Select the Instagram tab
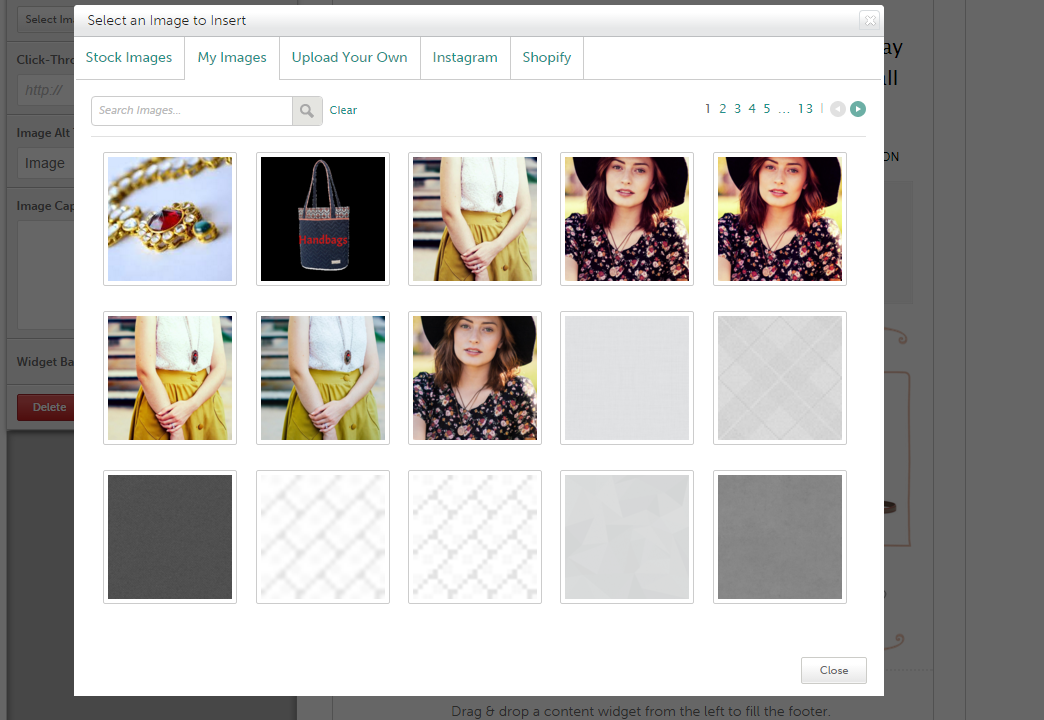 465,58
